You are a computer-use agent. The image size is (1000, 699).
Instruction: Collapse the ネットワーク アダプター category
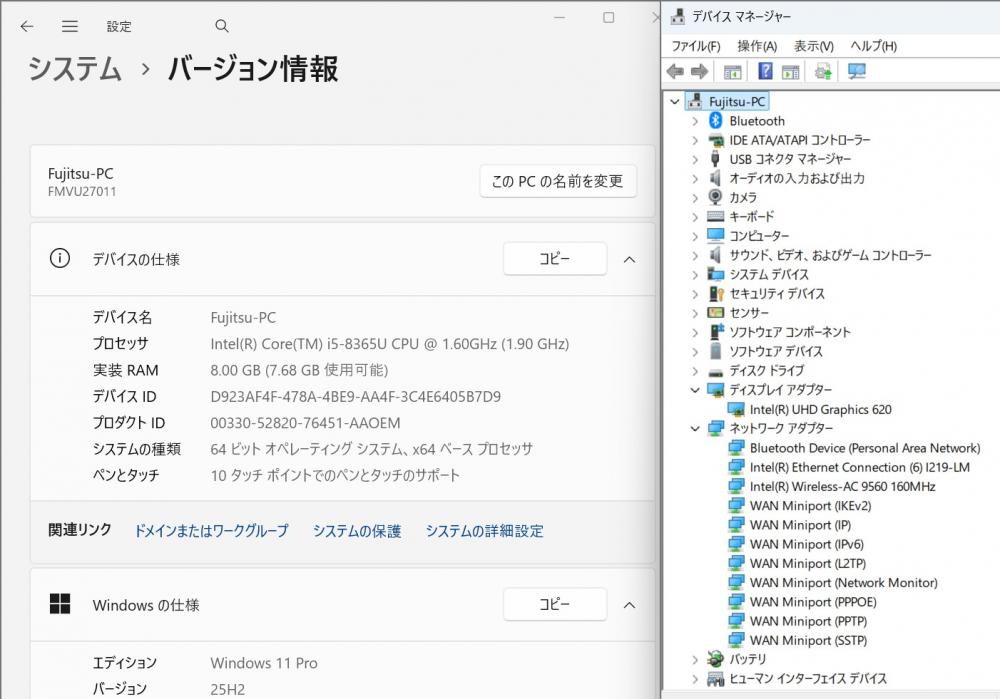pos(695,428)
